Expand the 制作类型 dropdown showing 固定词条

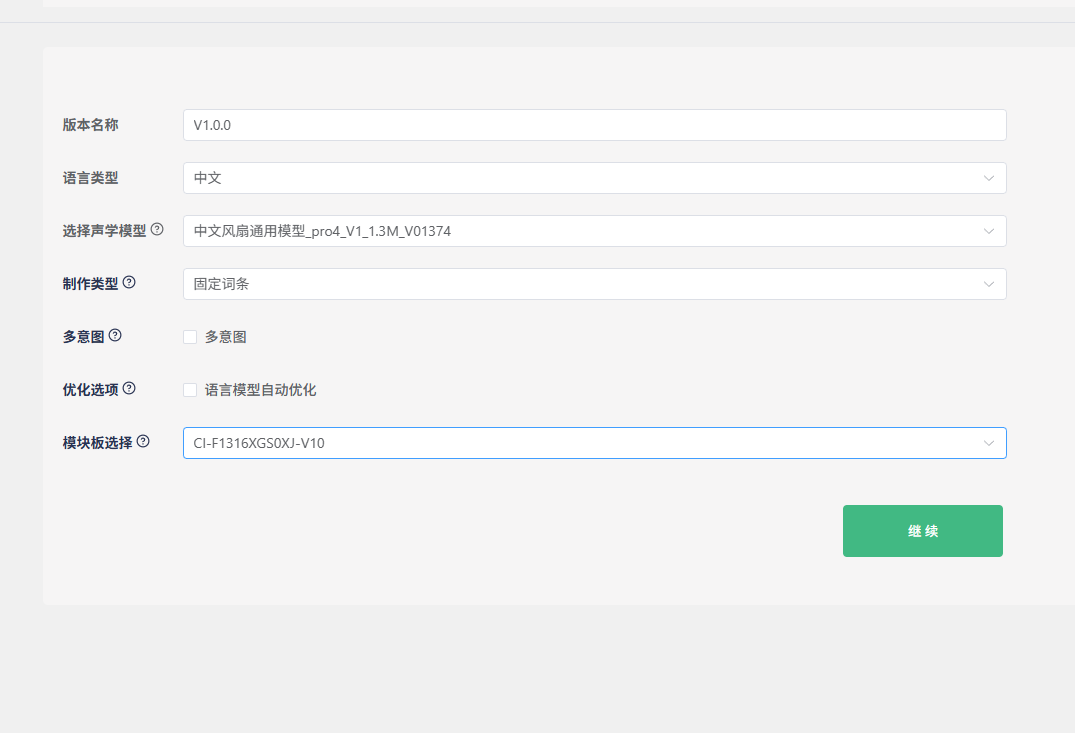pos(580,284)
